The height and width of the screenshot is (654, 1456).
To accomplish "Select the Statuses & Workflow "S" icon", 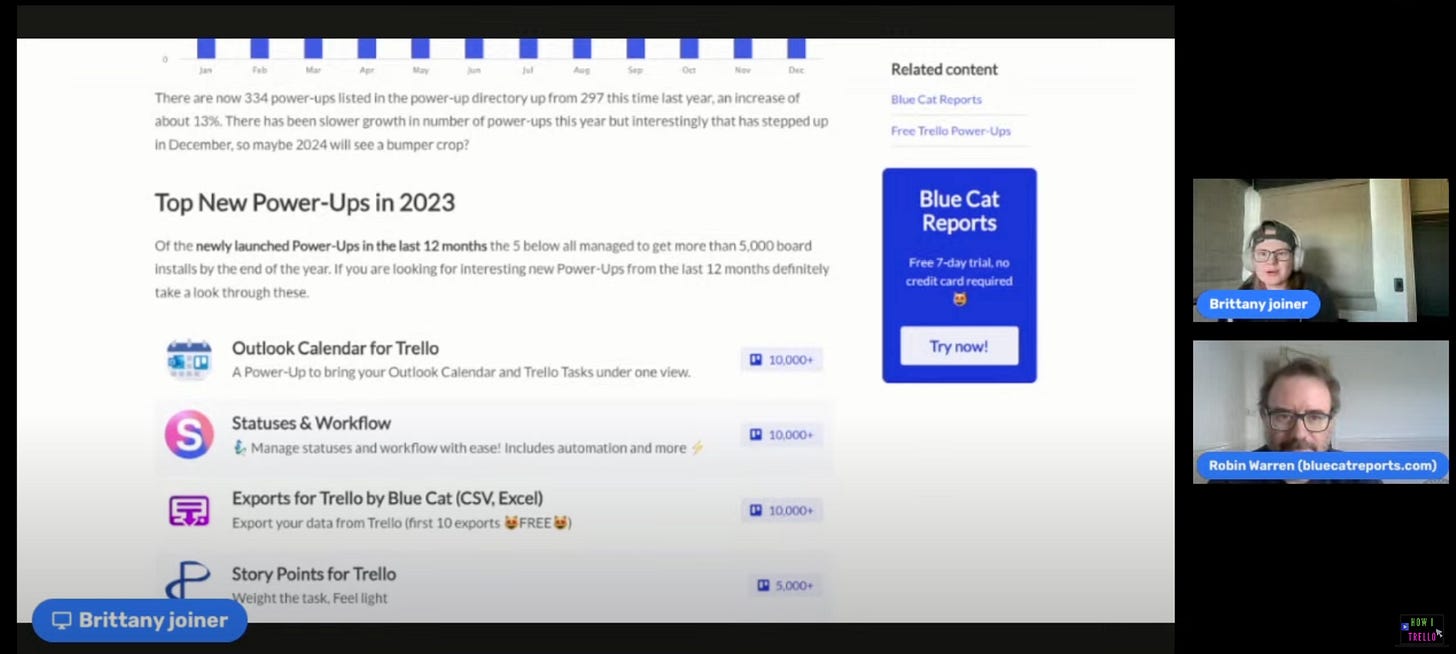I will pyautogui.click(x=188, y=434).
